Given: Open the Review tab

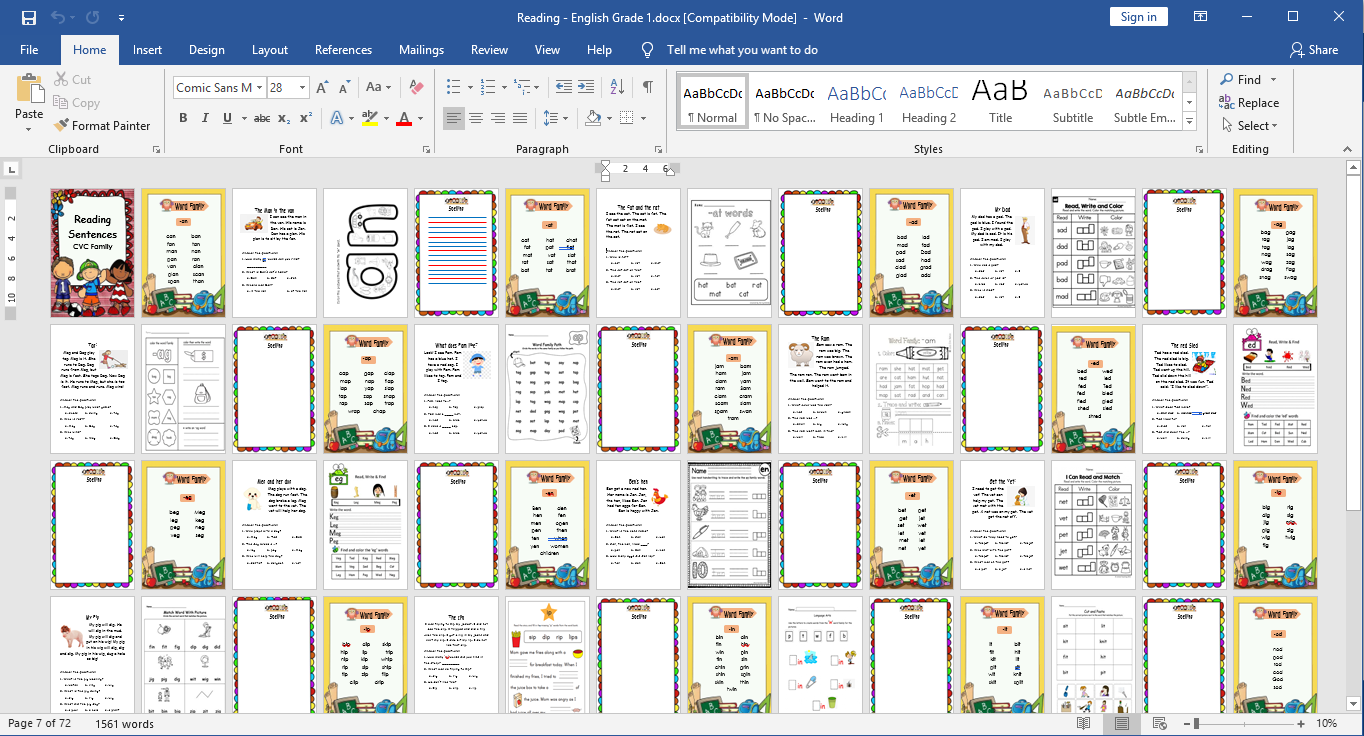Looking at the screenshot, I should (x=490, y=50).
